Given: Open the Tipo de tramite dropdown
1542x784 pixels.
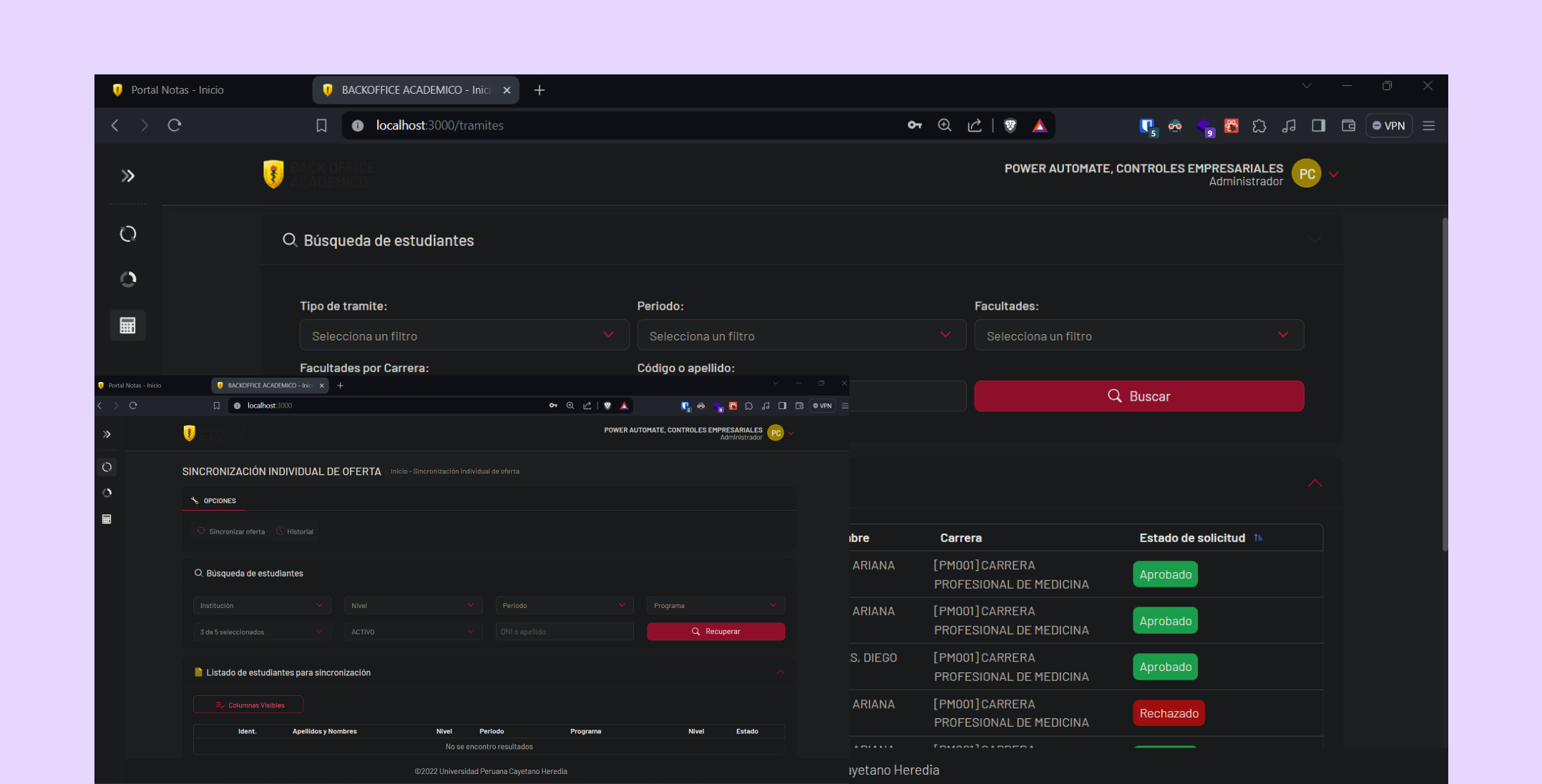Looking at the screenshot, I should (464, 335).
